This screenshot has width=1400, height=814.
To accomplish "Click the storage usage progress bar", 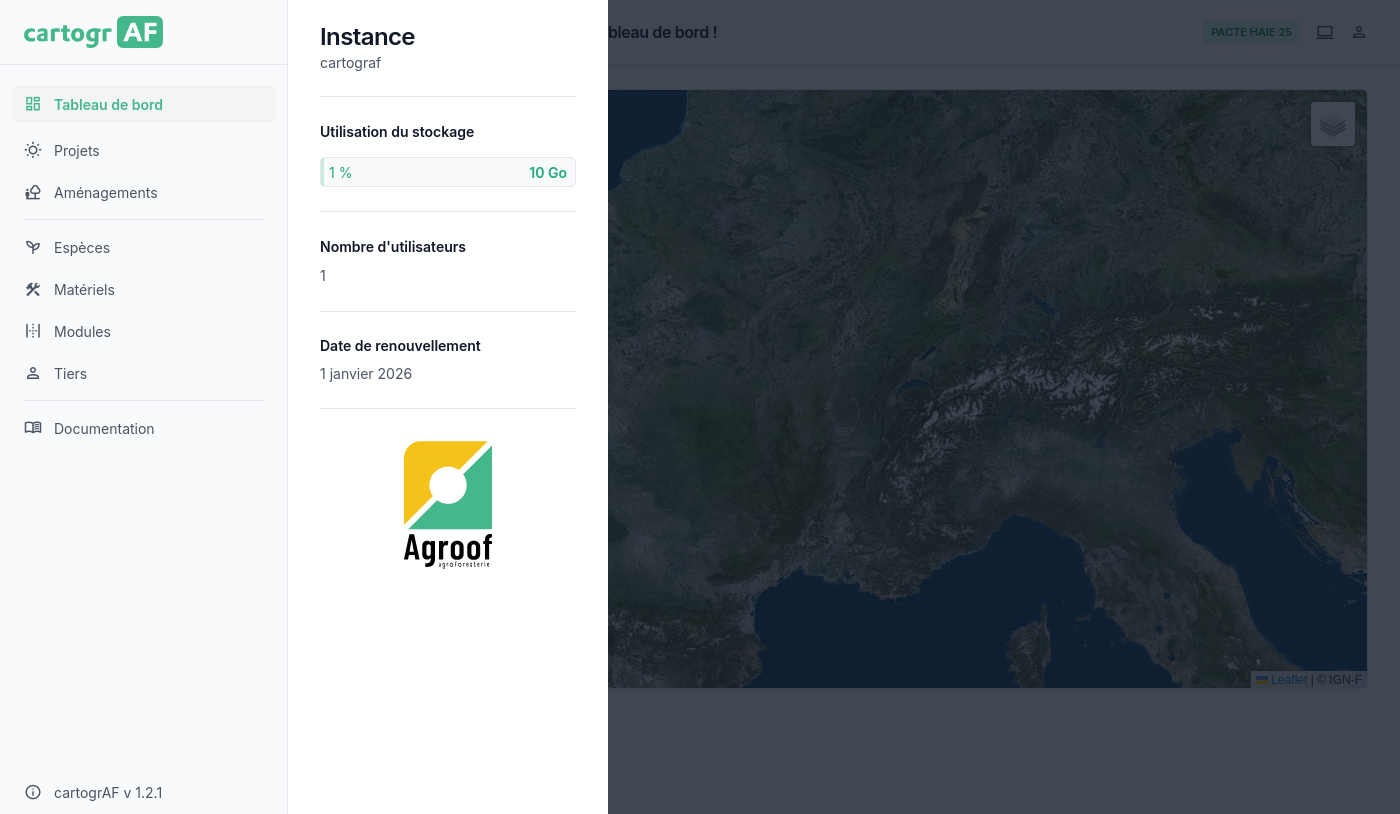I will [x=447, y=172].
